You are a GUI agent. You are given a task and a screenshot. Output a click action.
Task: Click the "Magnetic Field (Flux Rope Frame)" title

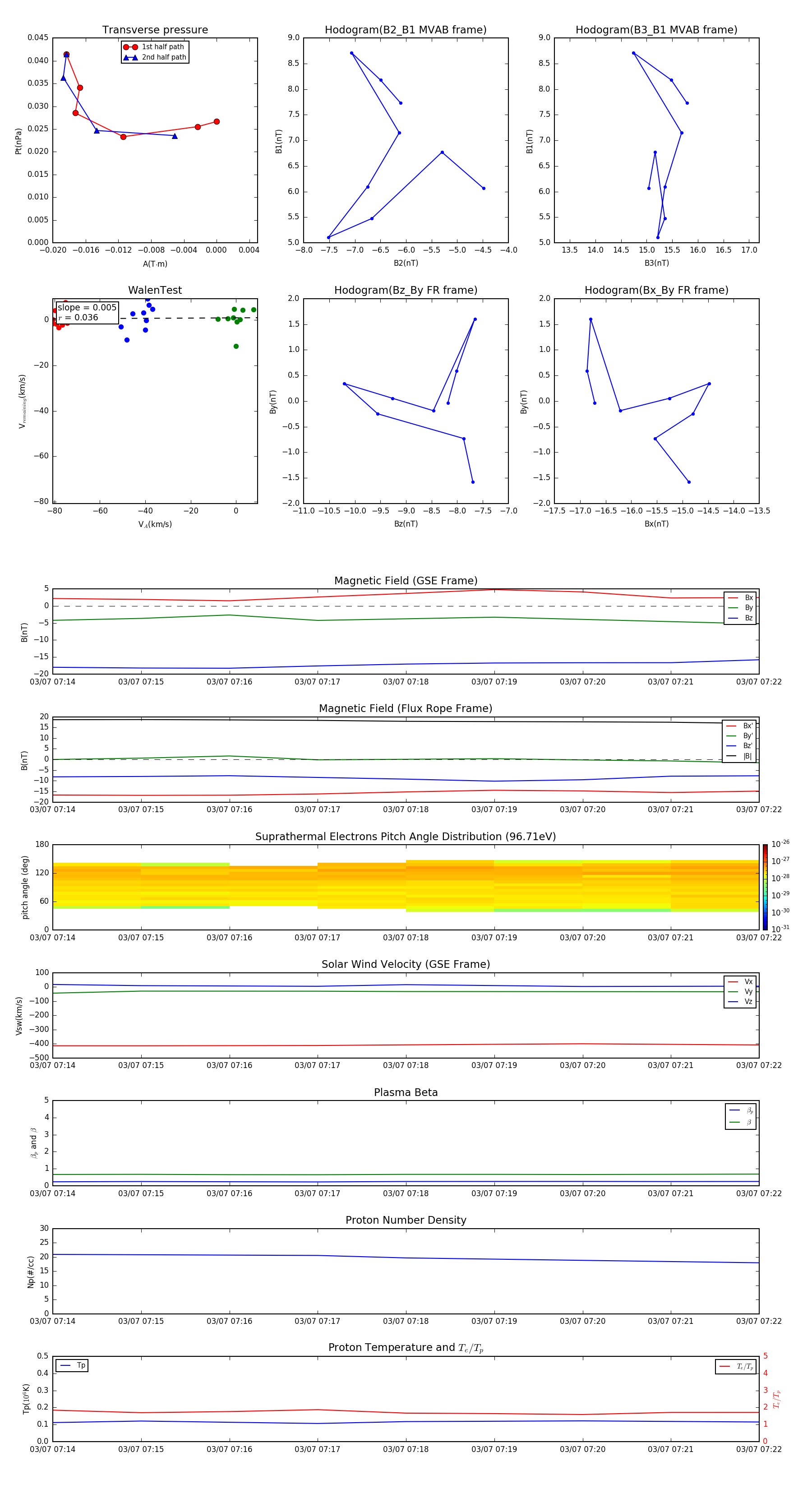coord(406,709)
